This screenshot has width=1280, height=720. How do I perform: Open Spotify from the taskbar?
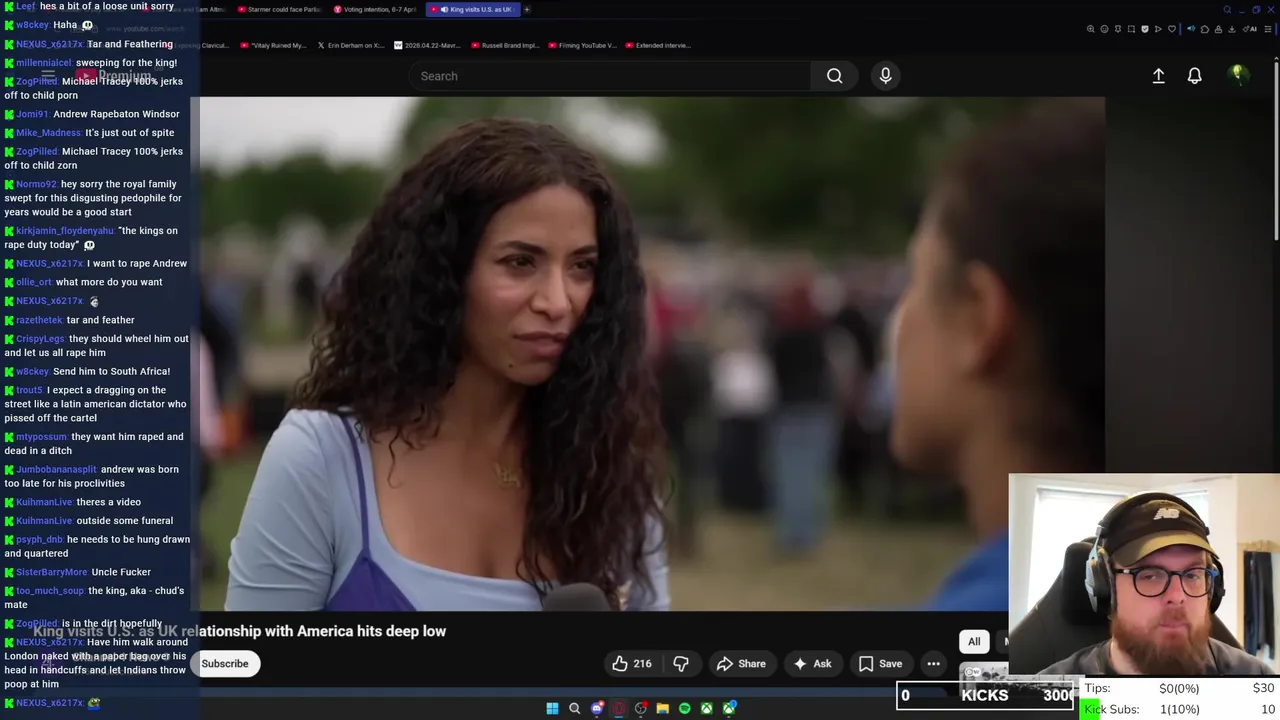(x=684, y=708)
